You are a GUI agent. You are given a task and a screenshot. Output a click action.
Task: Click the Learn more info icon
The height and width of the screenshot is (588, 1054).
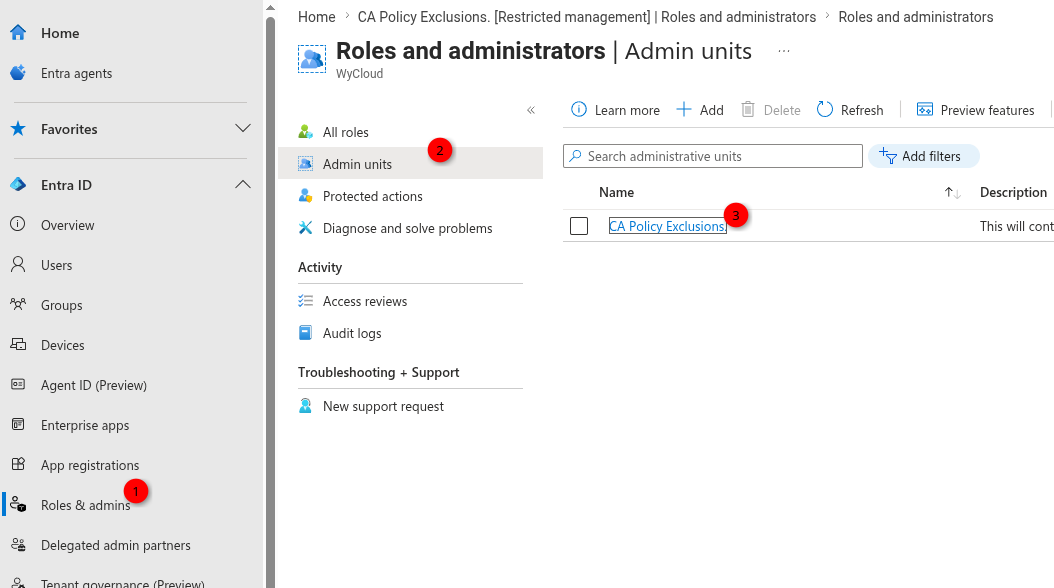click(x=579, y=110)
